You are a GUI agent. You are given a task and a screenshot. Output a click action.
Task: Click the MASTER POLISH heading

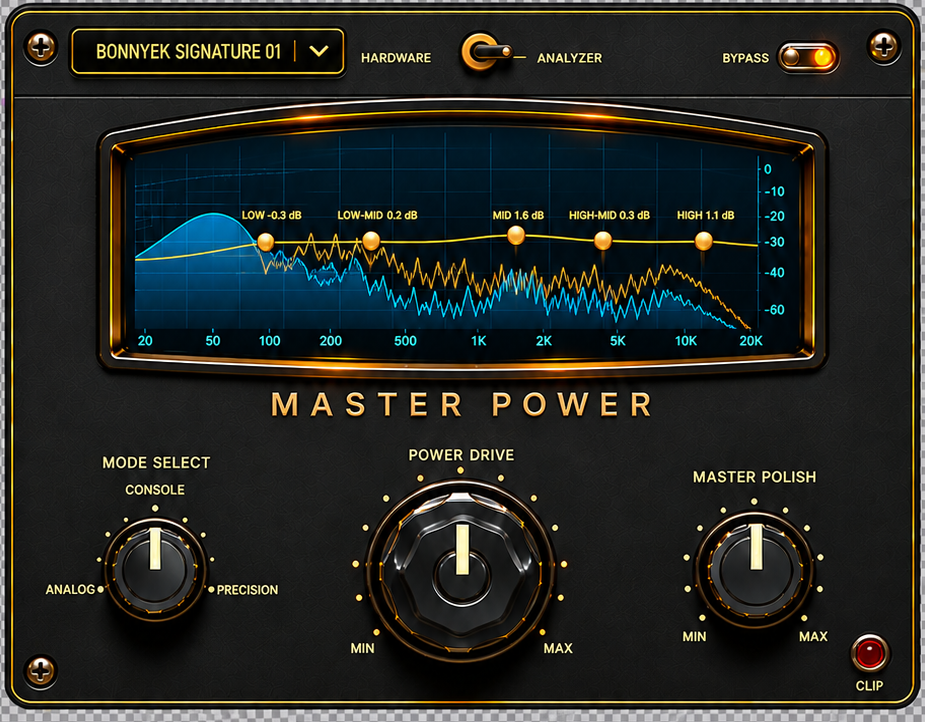click(755, 477)
